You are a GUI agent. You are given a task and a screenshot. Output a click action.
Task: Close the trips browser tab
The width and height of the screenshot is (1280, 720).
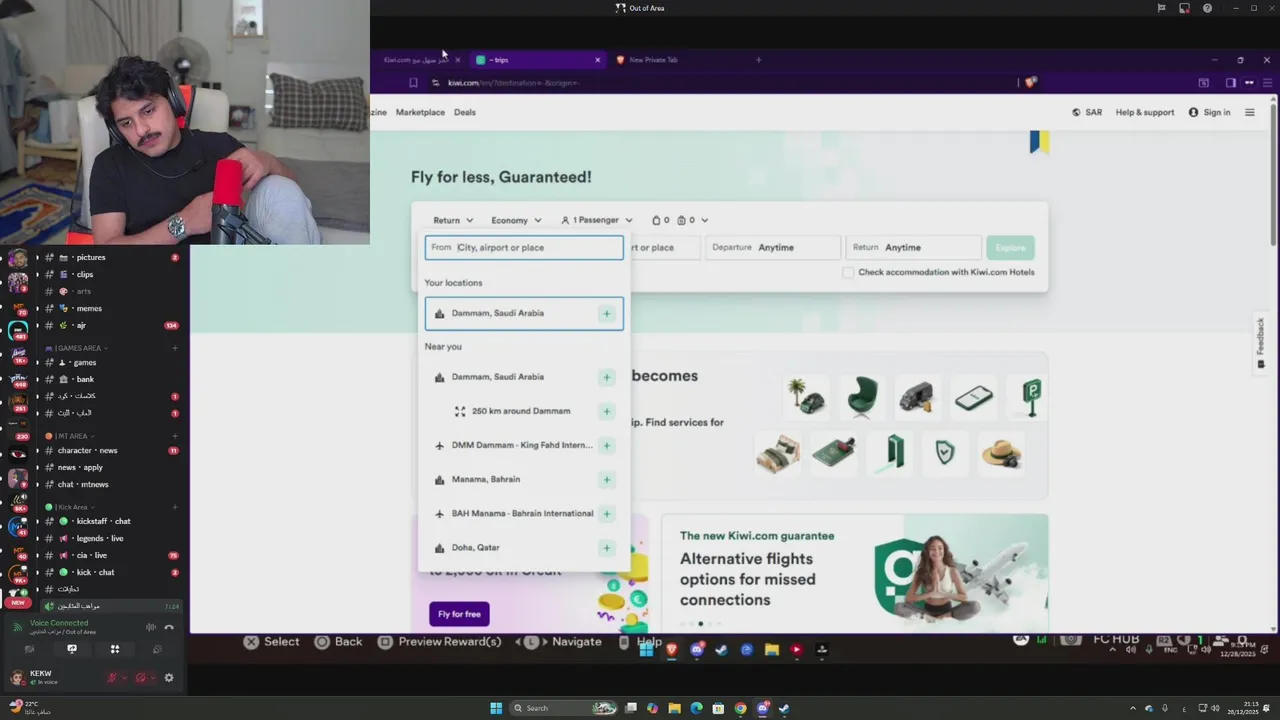point(598,60)
